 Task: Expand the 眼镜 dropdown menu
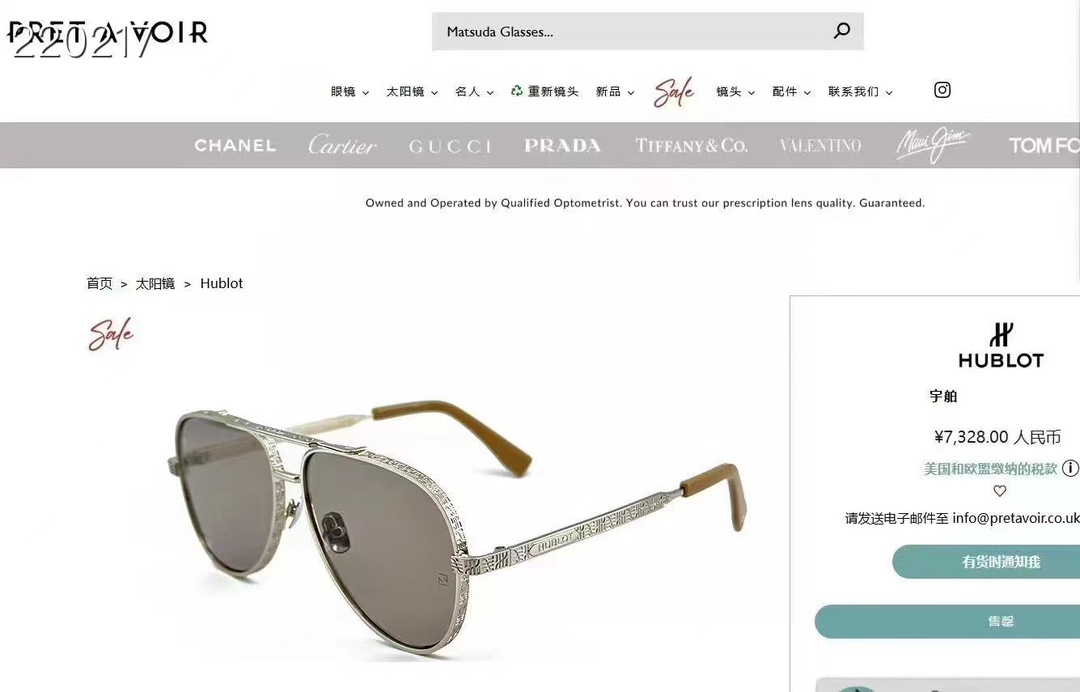pos(350,92)
